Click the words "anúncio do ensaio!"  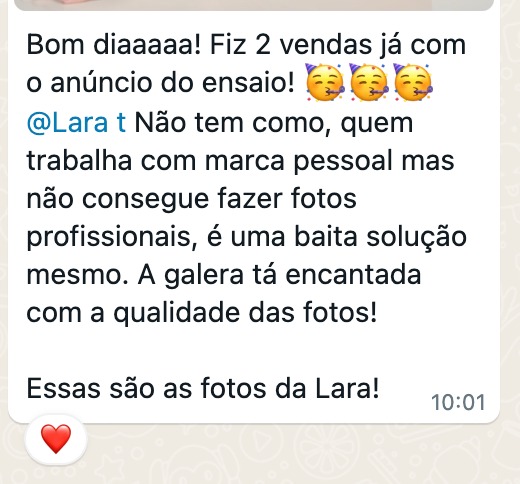tap(173, 83)
